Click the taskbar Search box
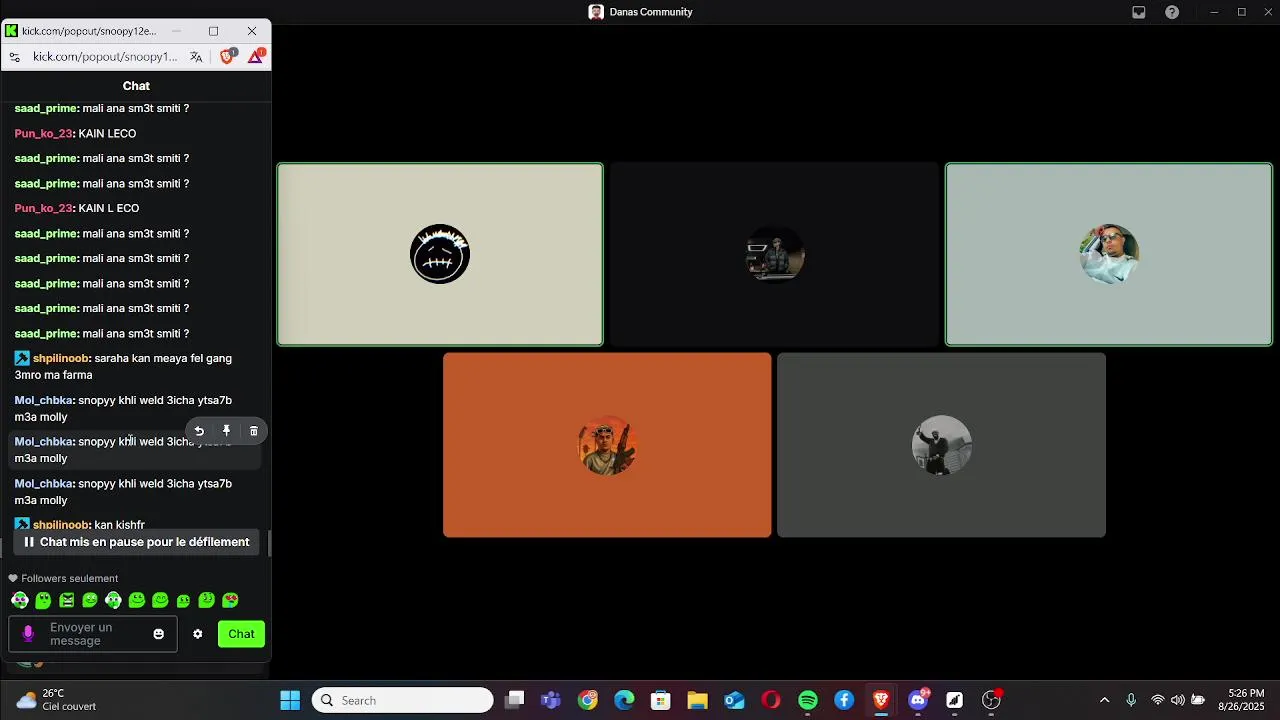This screenshot has height=720, width=1280. 403,700
